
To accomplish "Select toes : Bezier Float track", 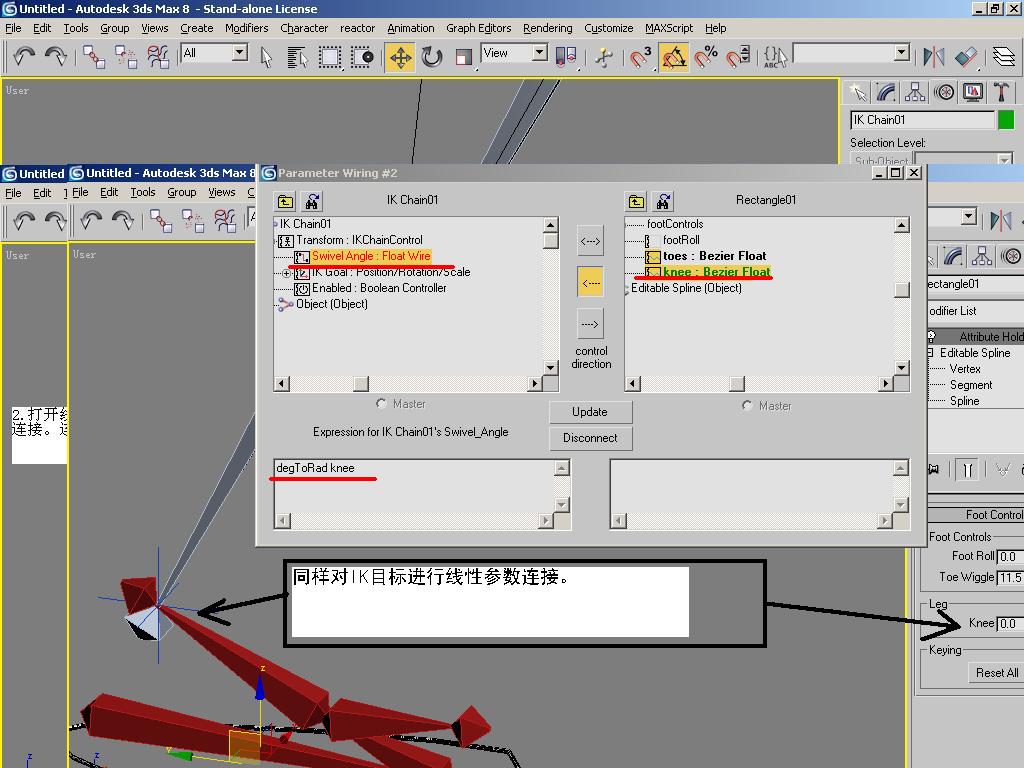I will click(x=714, y=256).
